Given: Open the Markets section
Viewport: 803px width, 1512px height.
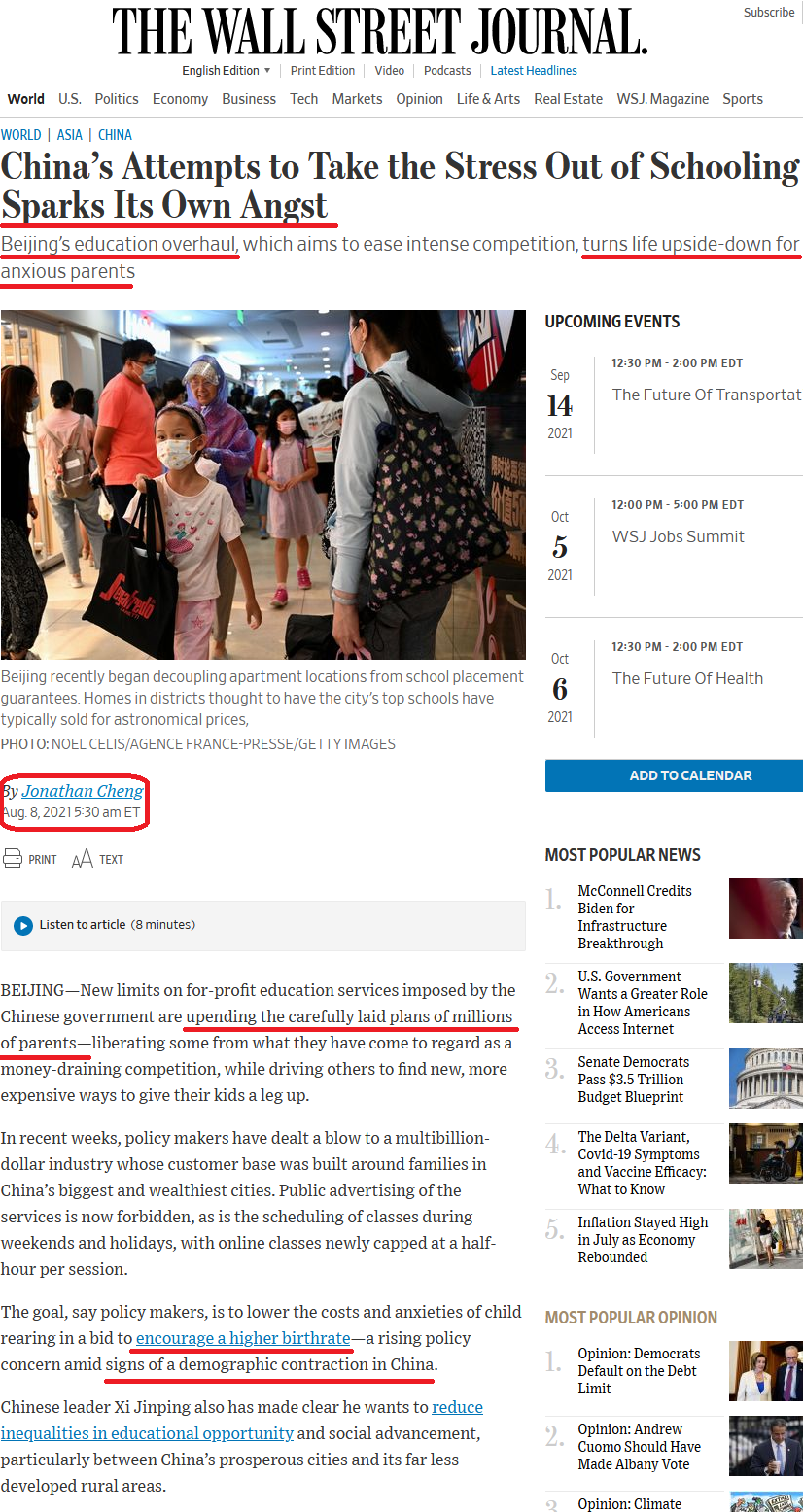Looking at the screenshot, I should (x=357, y=99).
